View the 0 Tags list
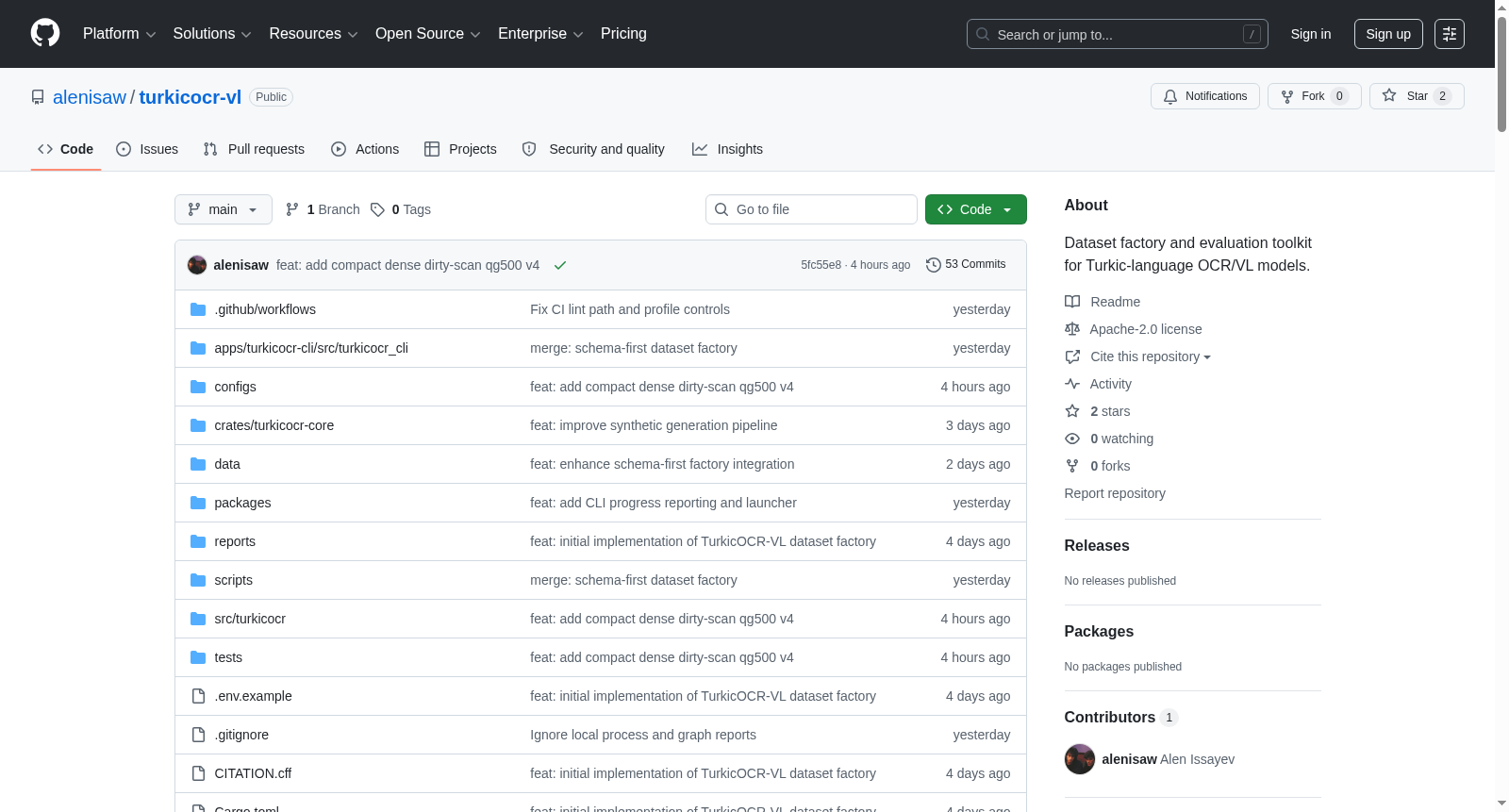1509x812 pixels. [x=401, y=209]
